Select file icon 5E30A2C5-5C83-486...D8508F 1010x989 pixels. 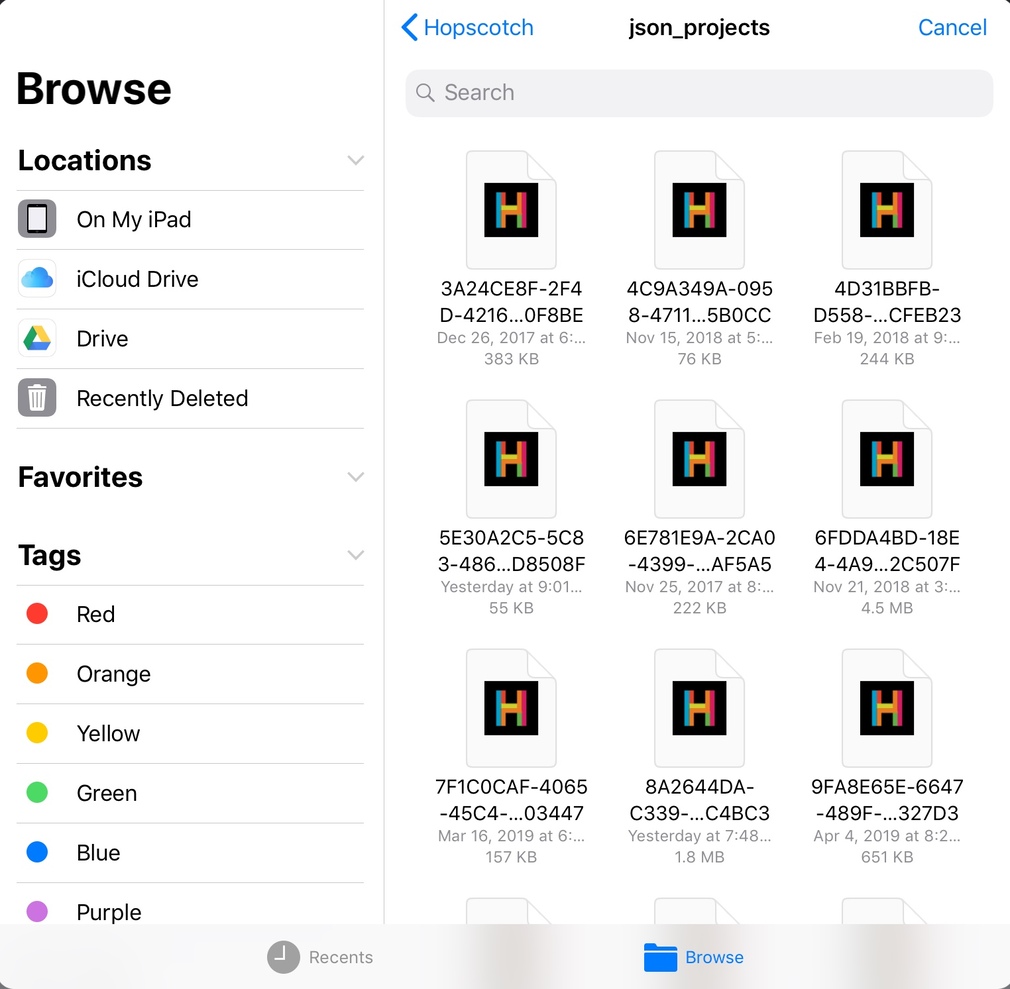point(511,459)
